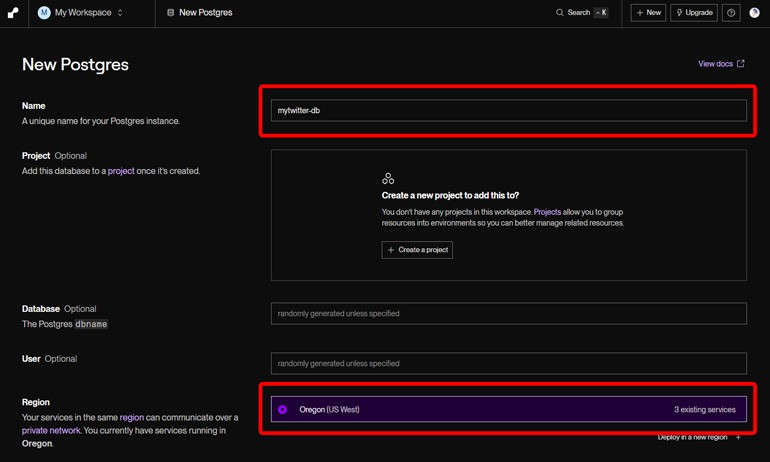
Task: Open the help question mark icon
Action: click(x=732, y=13)
